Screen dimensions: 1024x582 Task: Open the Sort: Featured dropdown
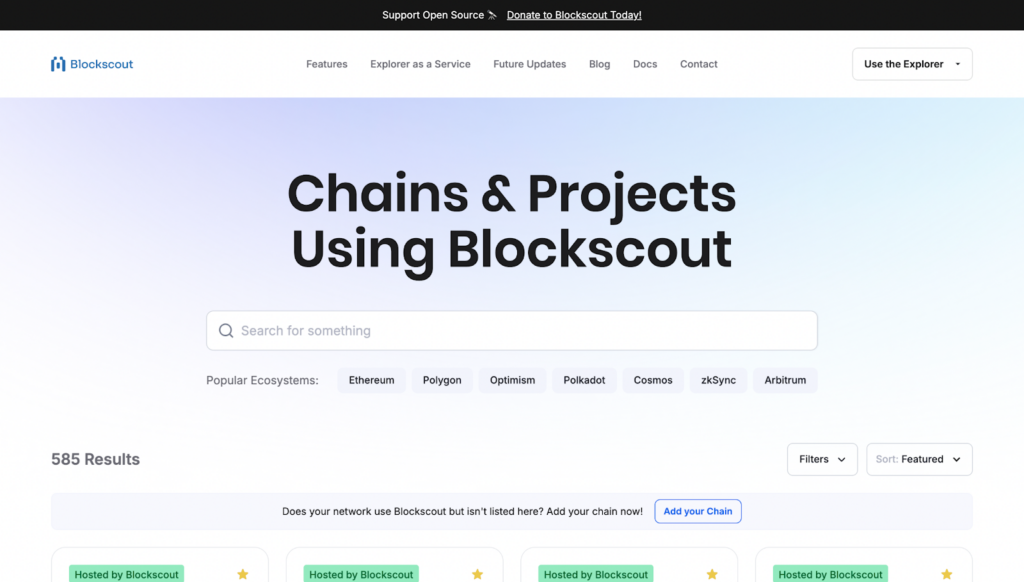[918, 459]
